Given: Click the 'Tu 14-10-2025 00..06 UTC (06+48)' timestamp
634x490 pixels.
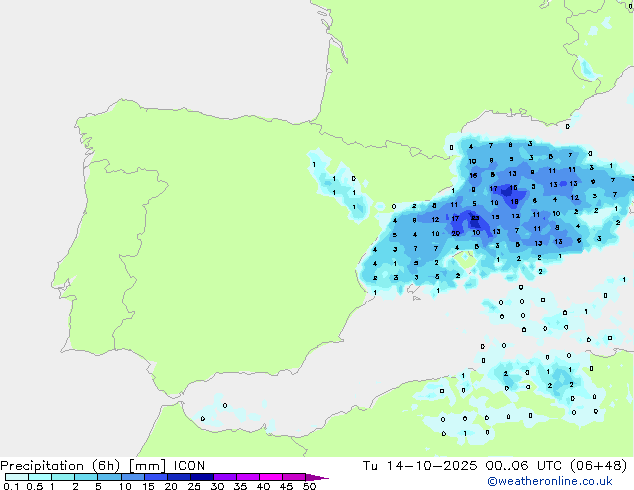Looking at the screenshot, I should coord(495,466).
